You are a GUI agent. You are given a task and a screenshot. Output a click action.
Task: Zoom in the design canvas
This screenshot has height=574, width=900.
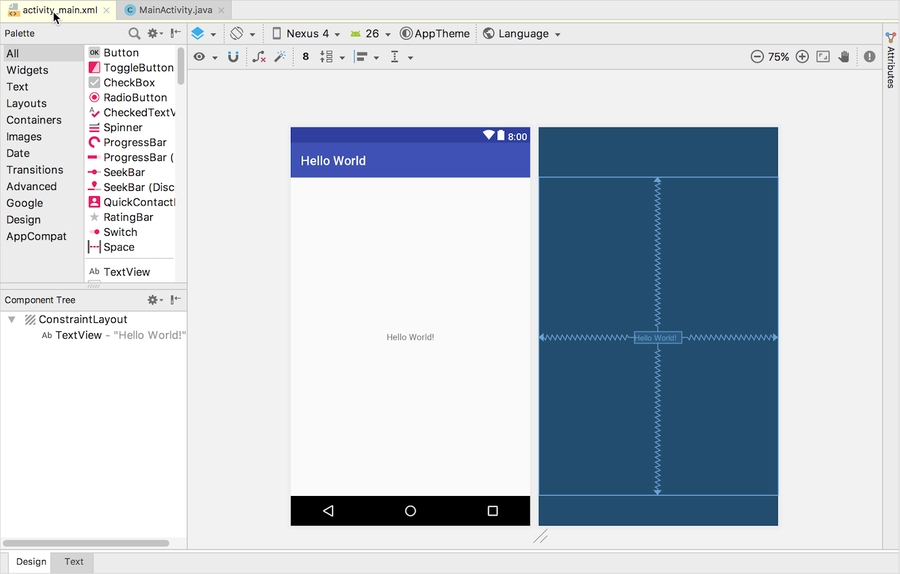click(802, 57)
